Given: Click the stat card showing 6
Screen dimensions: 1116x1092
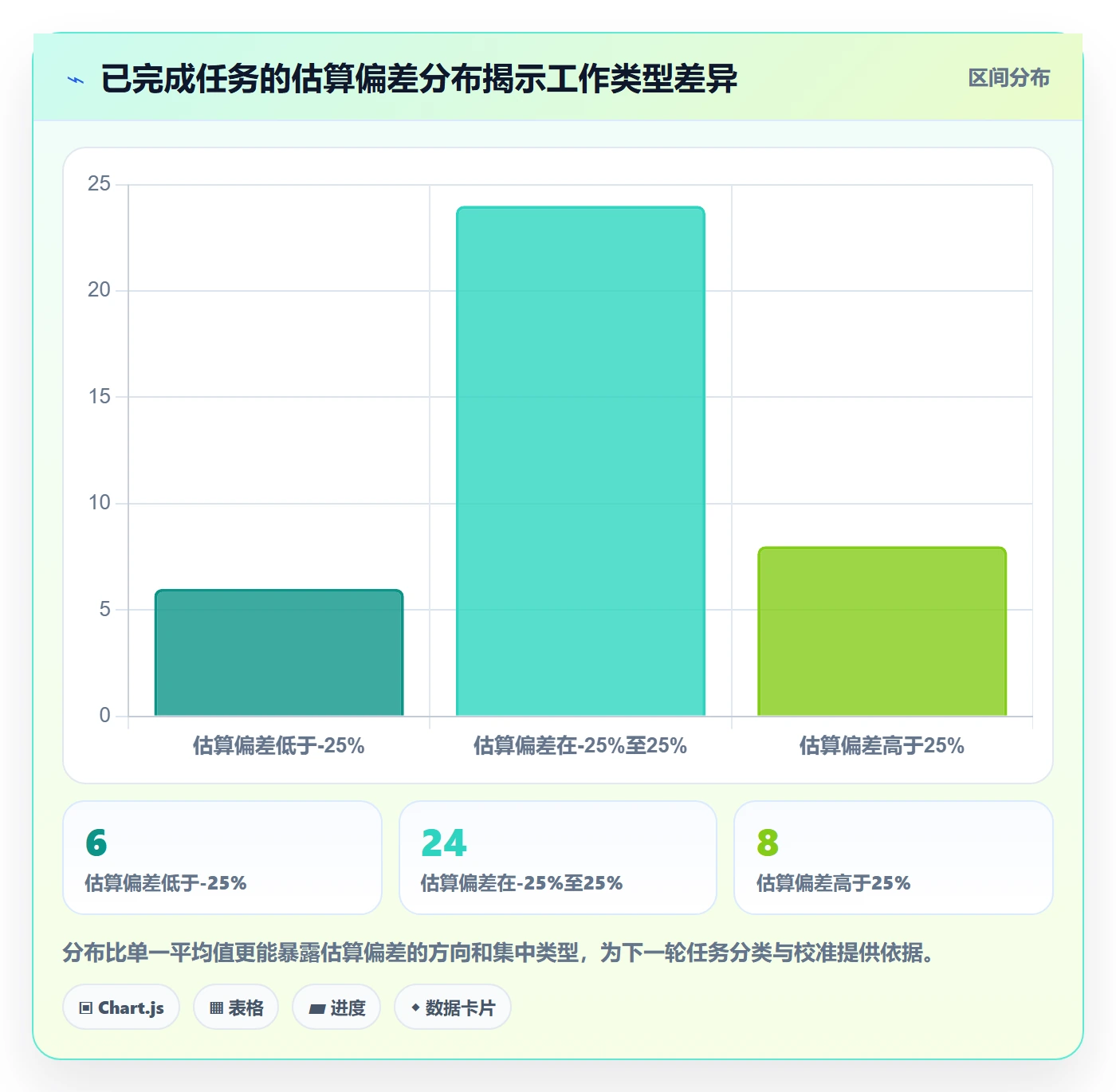Looking at the screenshot, I should tap(222, 858).
